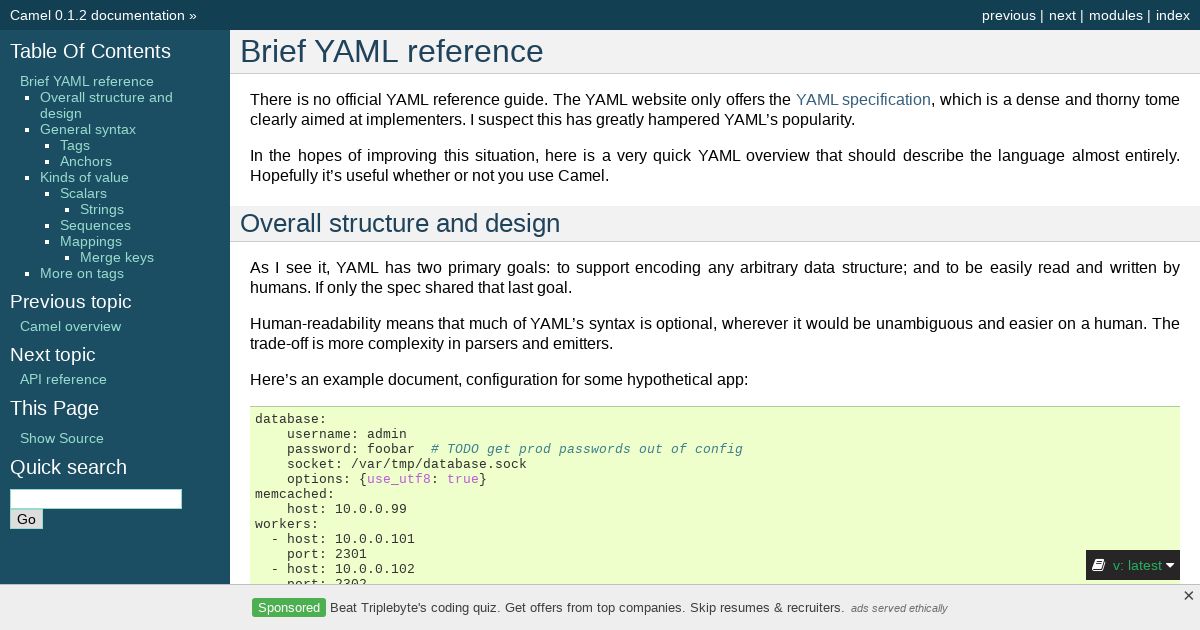Jump to Sequences section

tap(95, 225)
